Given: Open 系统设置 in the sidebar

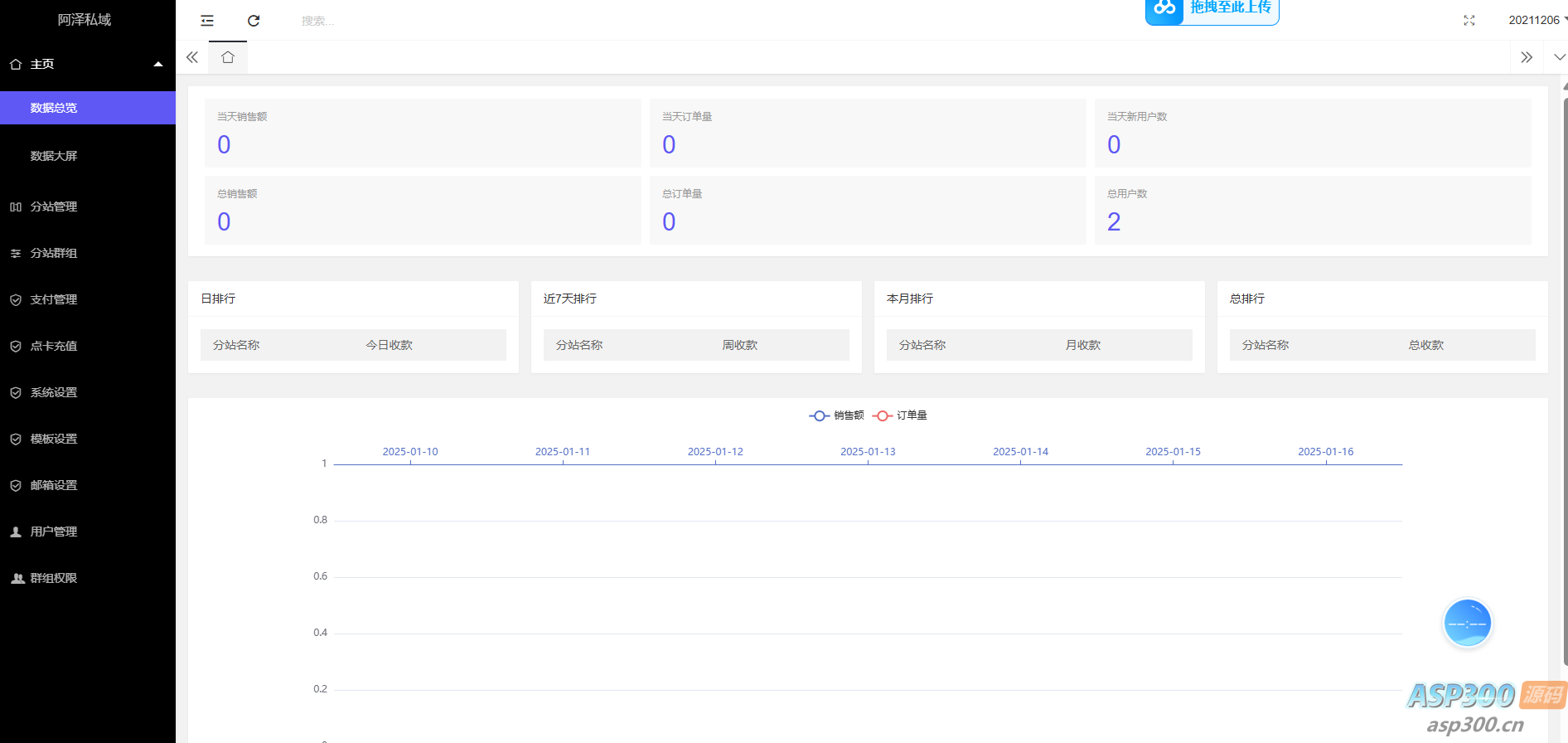Looking at the screenshot, I should (x=54, y=392).
